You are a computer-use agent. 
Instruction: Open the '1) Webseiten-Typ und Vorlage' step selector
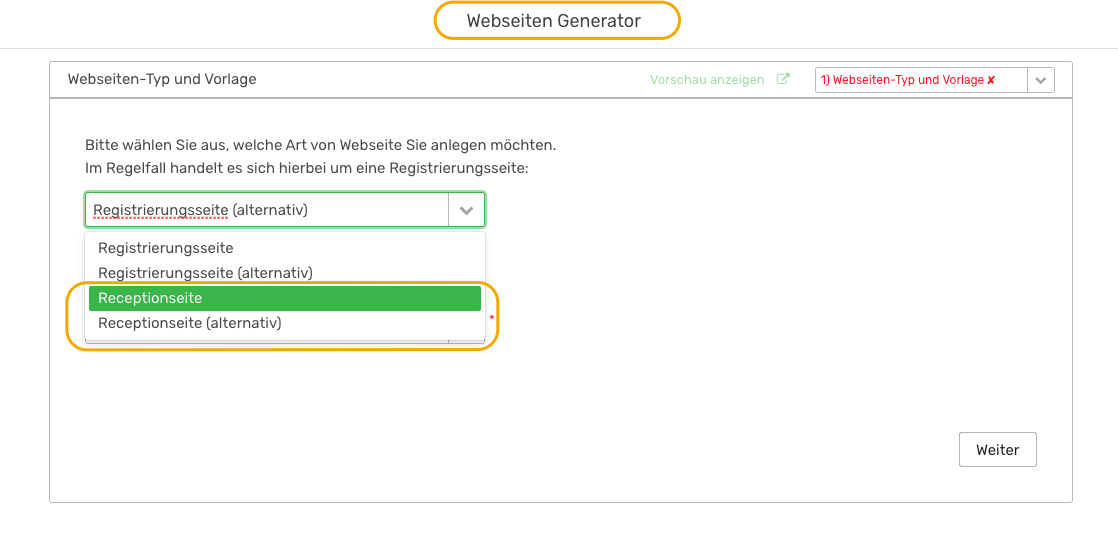[934, 81]
